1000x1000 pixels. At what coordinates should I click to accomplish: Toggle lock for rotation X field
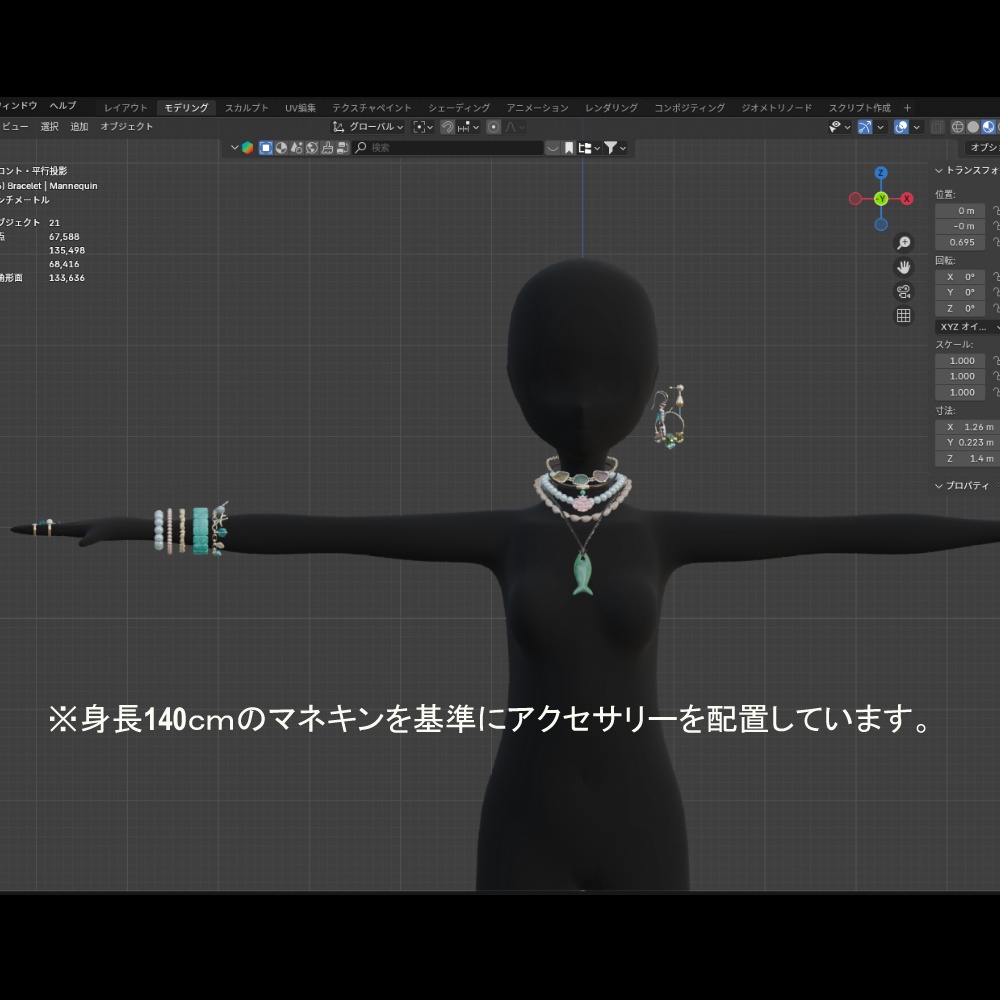point(996,277)
